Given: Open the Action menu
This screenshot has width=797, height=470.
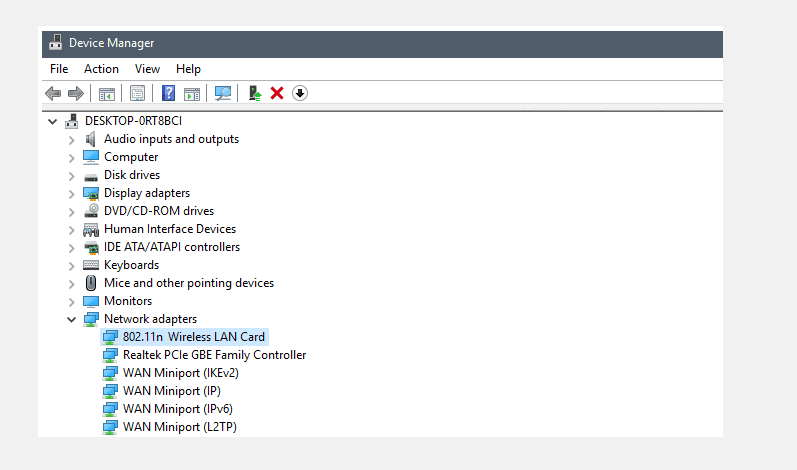Looking at the screenshot, I should [x=101, y=69].
